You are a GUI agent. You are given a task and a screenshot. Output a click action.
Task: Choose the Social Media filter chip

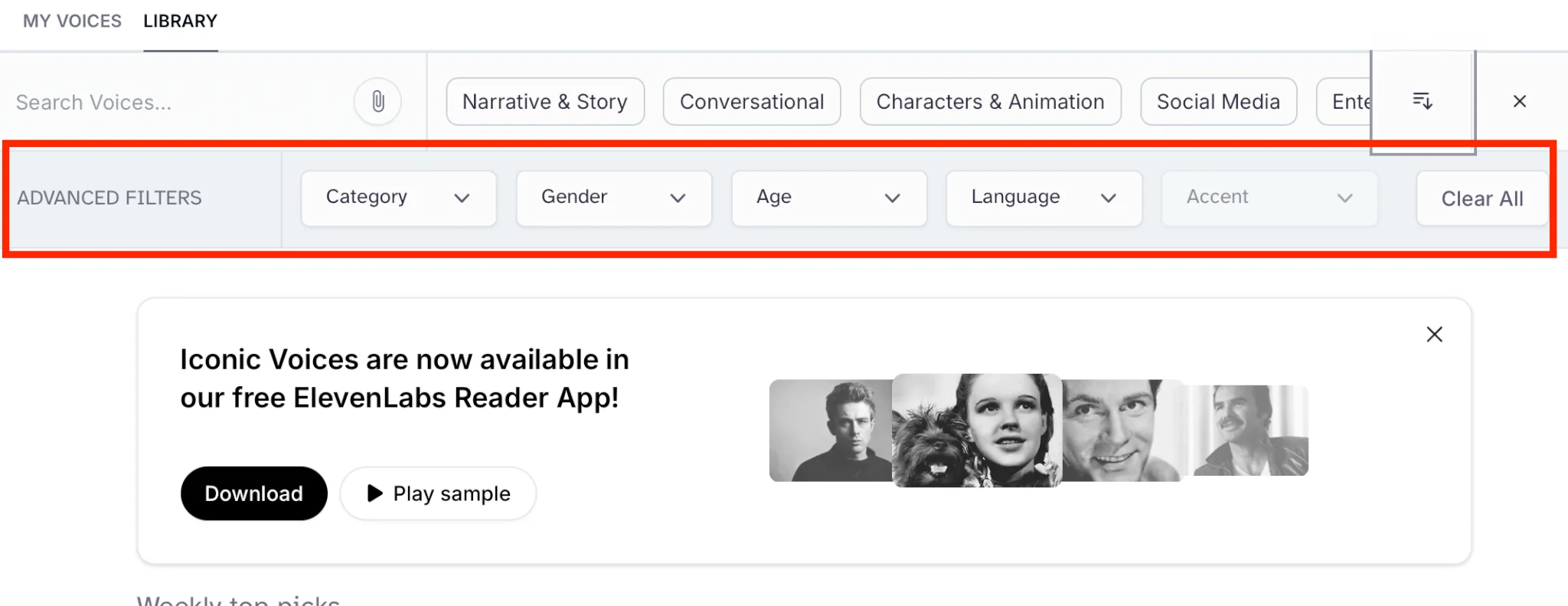click(1218, 101)
